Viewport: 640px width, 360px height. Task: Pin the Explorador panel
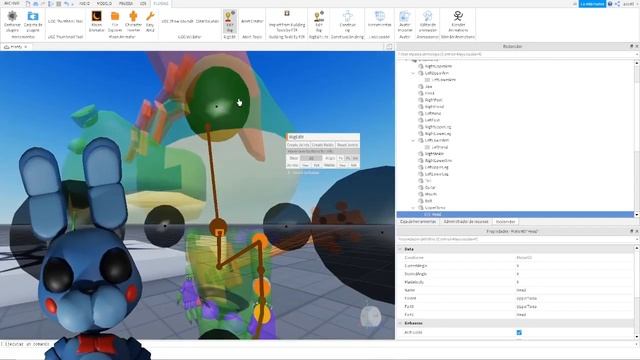(631, 47)
